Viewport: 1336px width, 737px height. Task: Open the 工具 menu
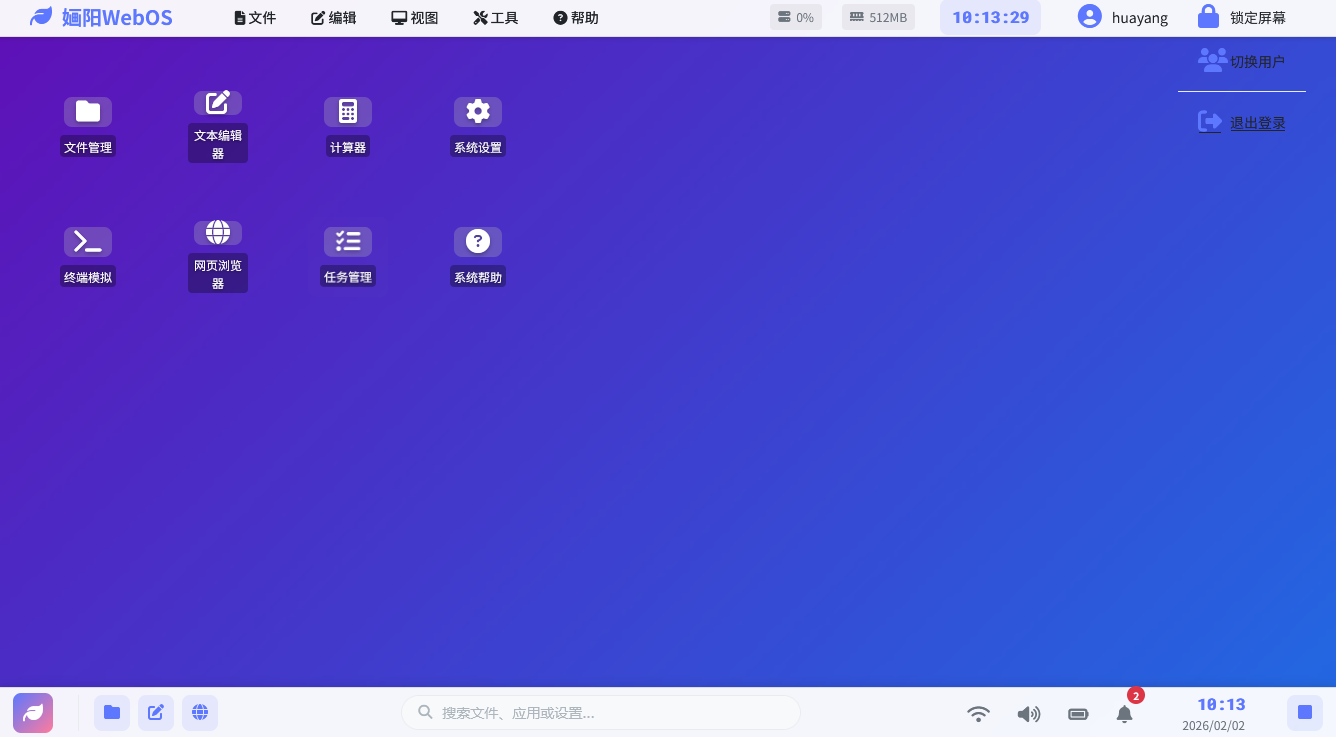click(495, 17)
